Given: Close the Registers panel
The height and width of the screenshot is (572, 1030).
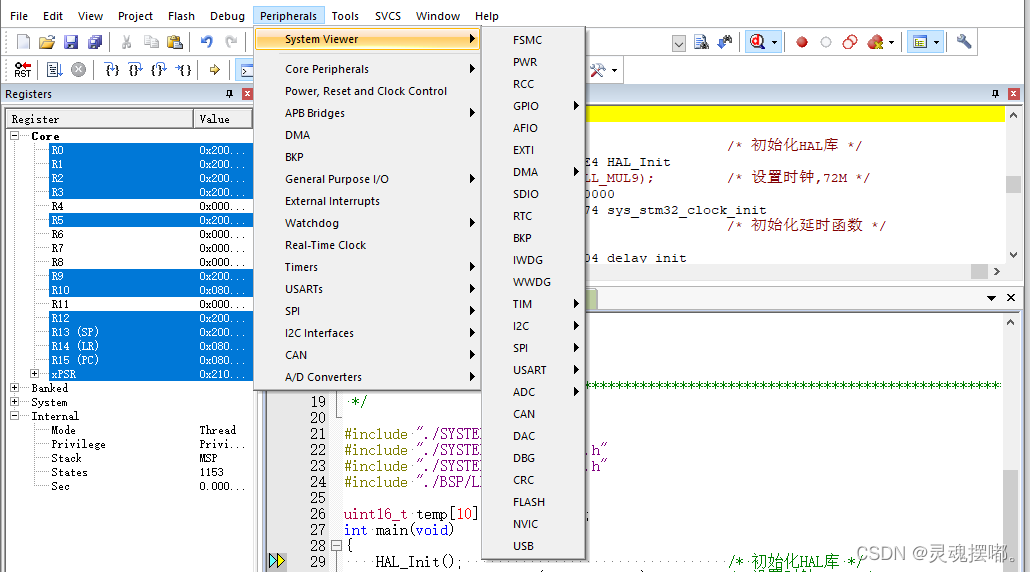Looking at the screenshot, I should tap(247, 94).
